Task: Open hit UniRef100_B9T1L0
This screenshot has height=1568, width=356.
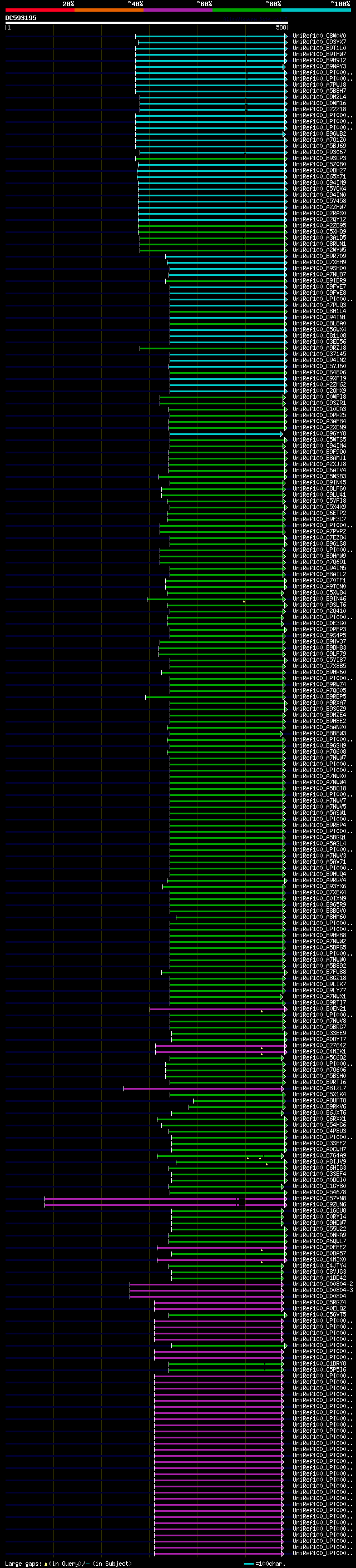Action: point(319,48)
